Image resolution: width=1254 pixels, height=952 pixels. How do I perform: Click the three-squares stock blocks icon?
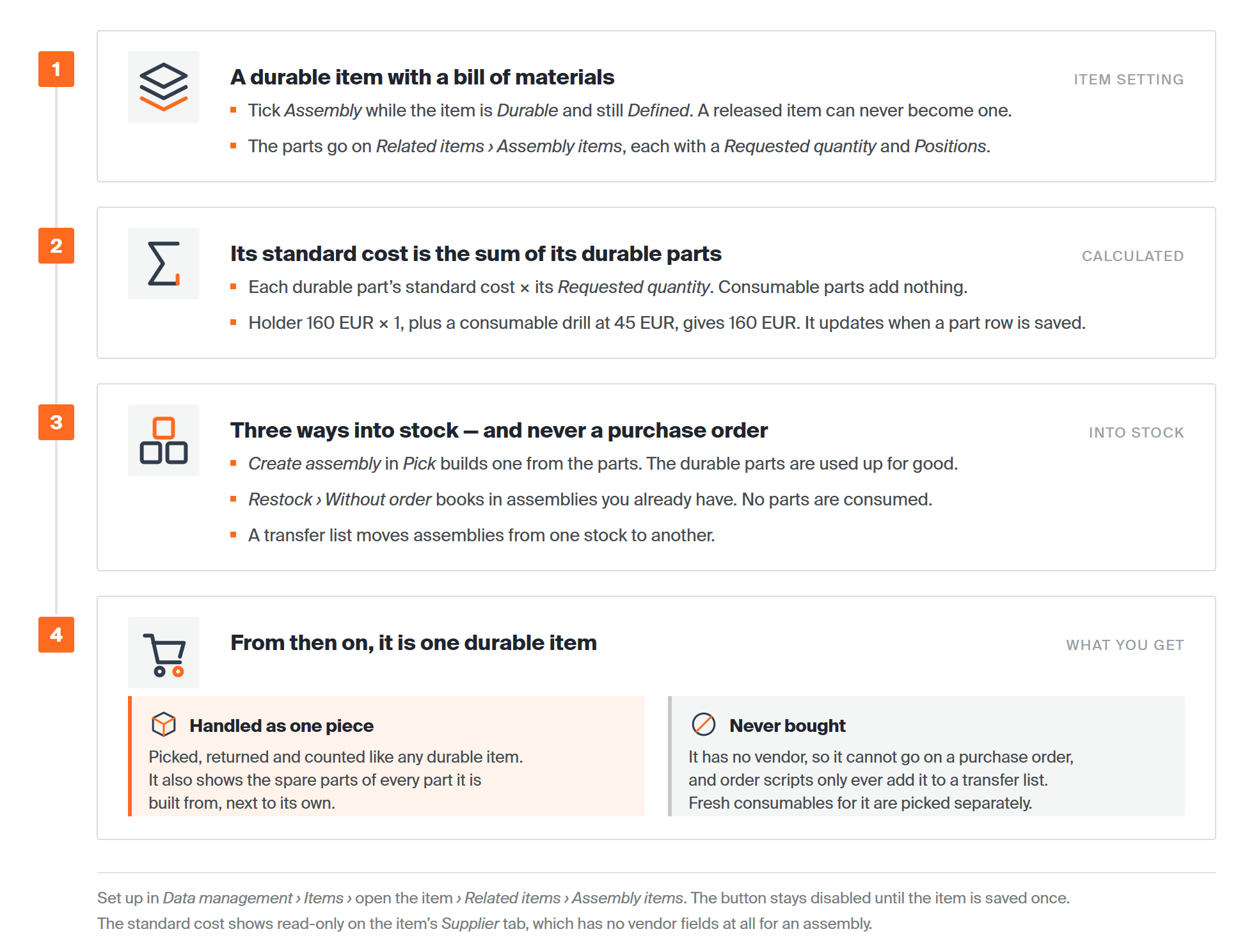(x=164, y=440)
